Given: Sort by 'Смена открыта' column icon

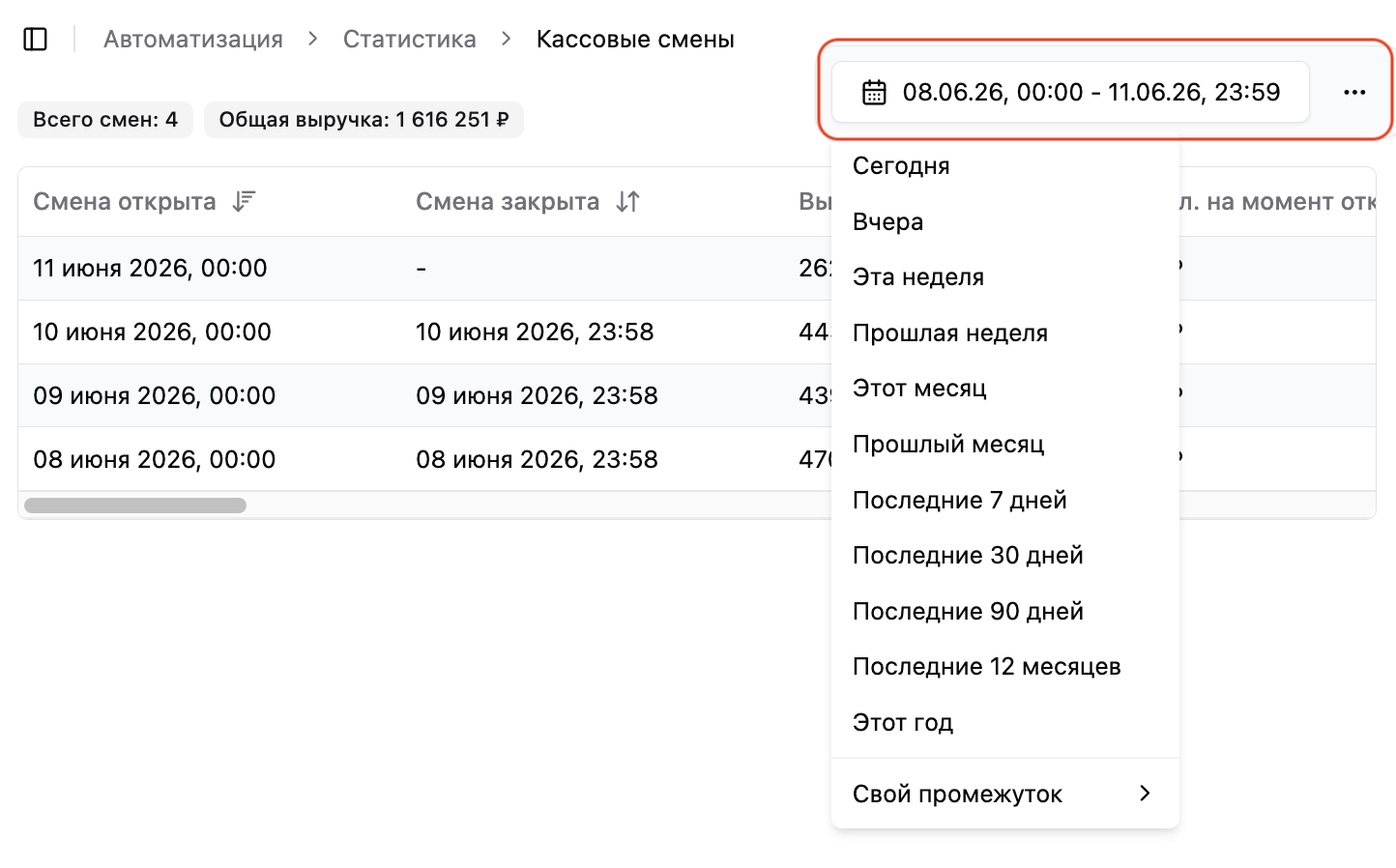Looking at the screenshot, I should click(244, 201).
